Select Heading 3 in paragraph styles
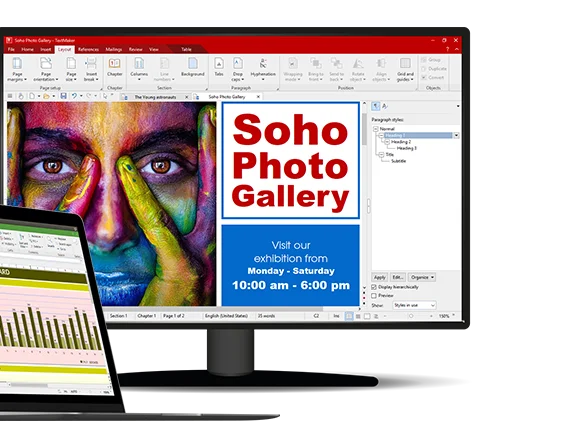565x430 pixels. (x=407, y=148)
